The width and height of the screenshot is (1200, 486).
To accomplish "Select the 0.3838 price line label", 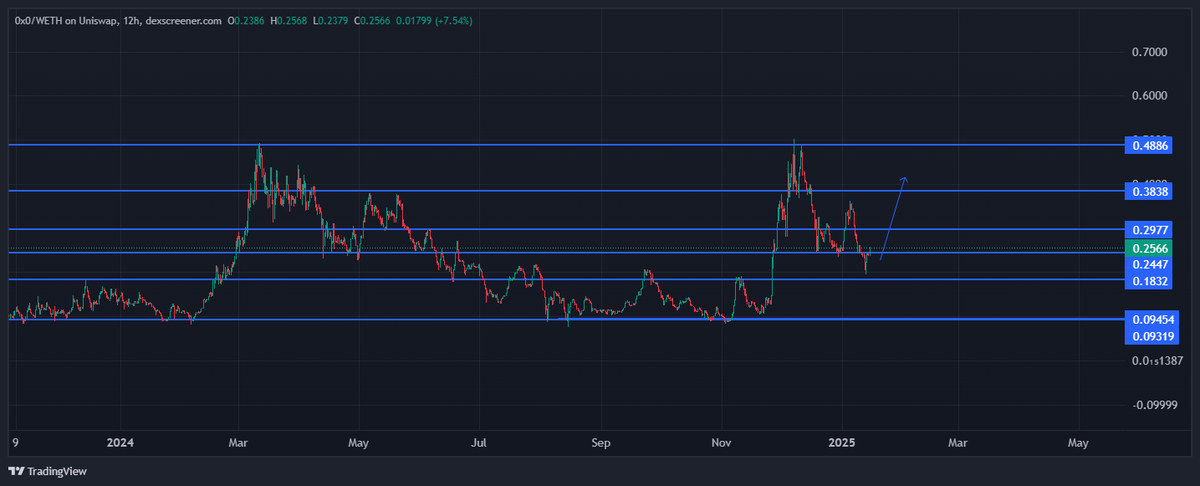I will (1150, 190).
